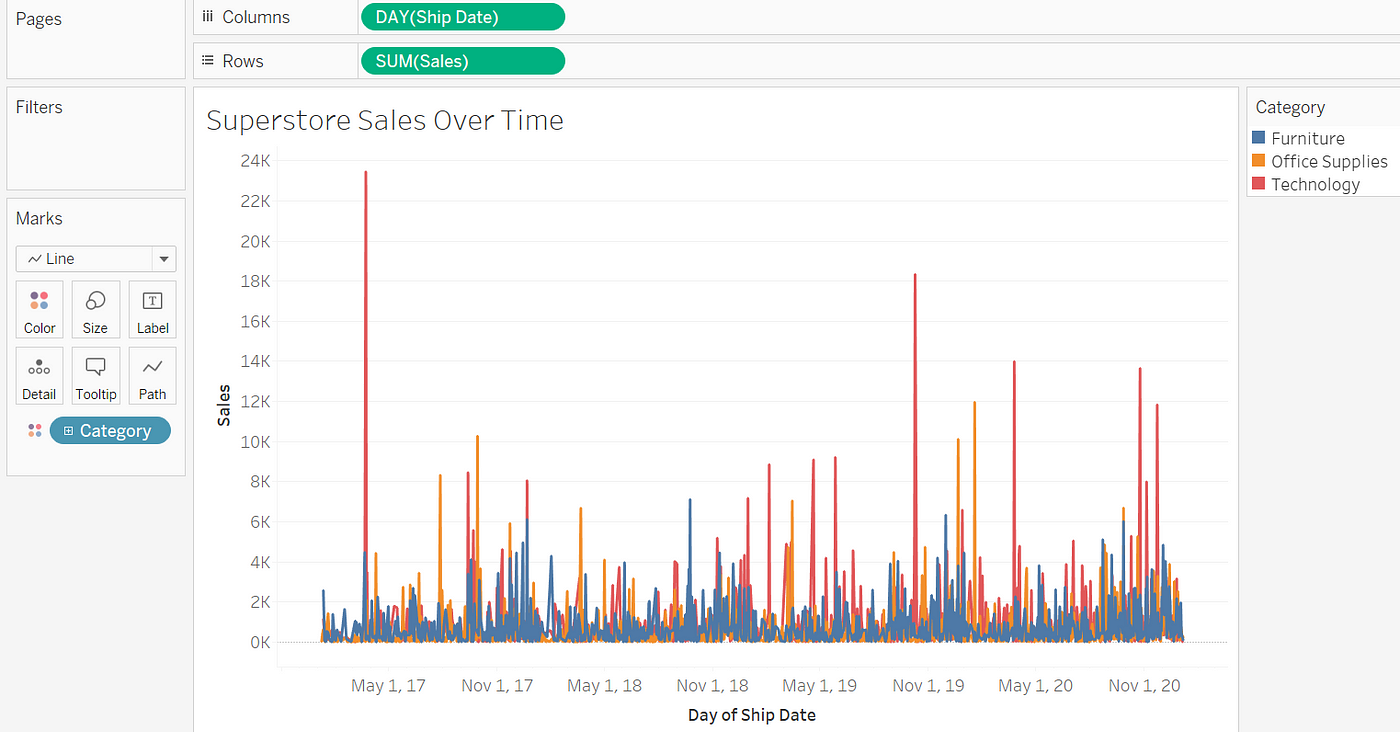This screenshot has height=732, width=1400.
Task: Select the Category pill on Marks
Action: pos(110,431)
